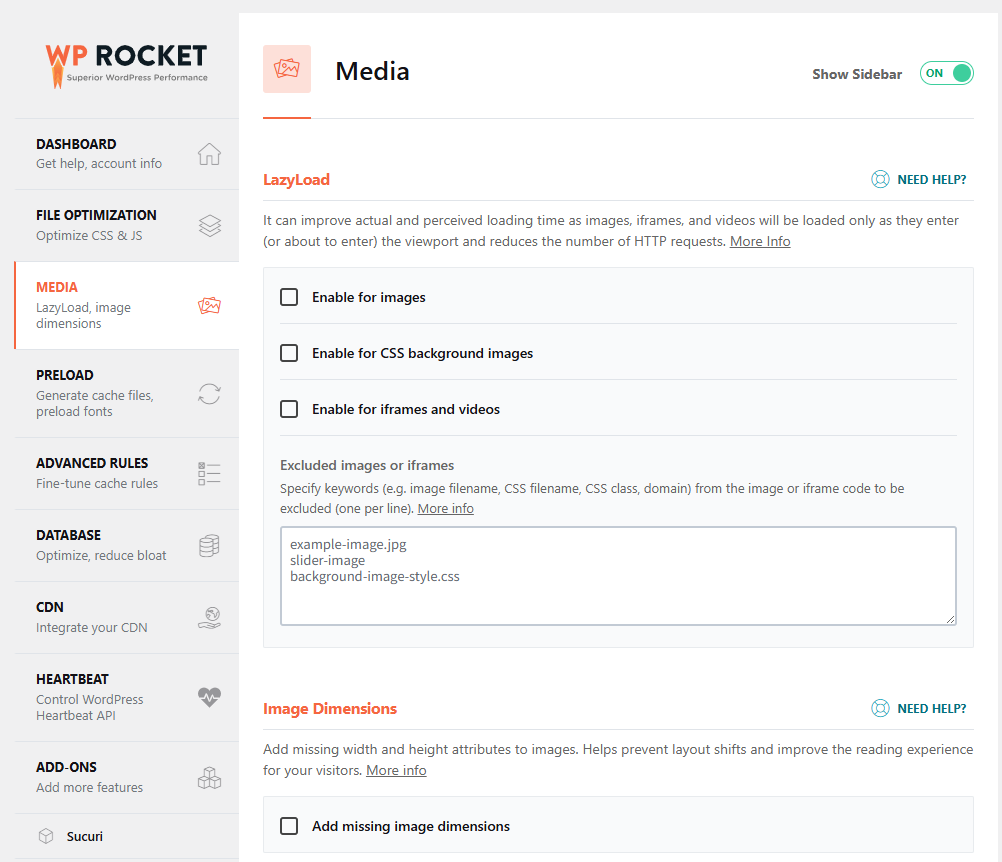
Task: Click the Add-ons cubes icon
Action: 209,778
